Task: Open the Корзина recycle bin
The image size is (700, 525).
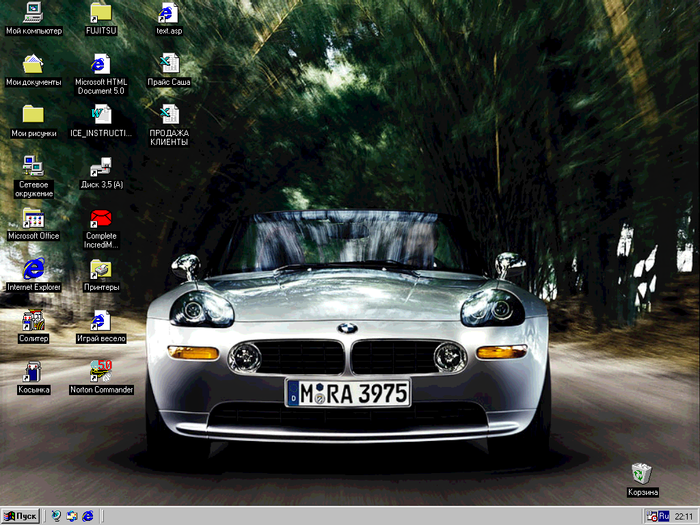Action: click(x=642, y=473)
